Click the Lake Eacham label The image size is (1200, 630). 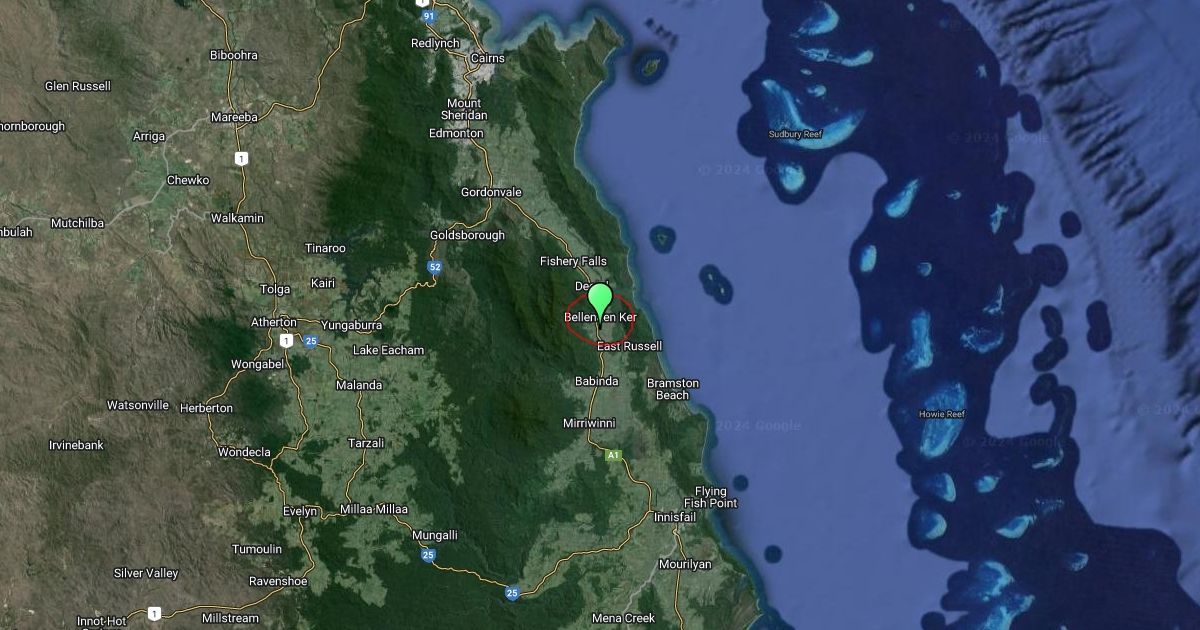tap(388, 350)
